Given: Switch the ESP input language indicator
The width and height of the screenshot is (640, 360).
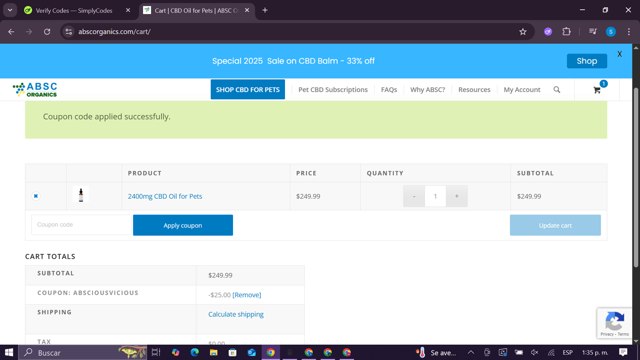Looking at the screenshot, I should (x=567, y=352).
